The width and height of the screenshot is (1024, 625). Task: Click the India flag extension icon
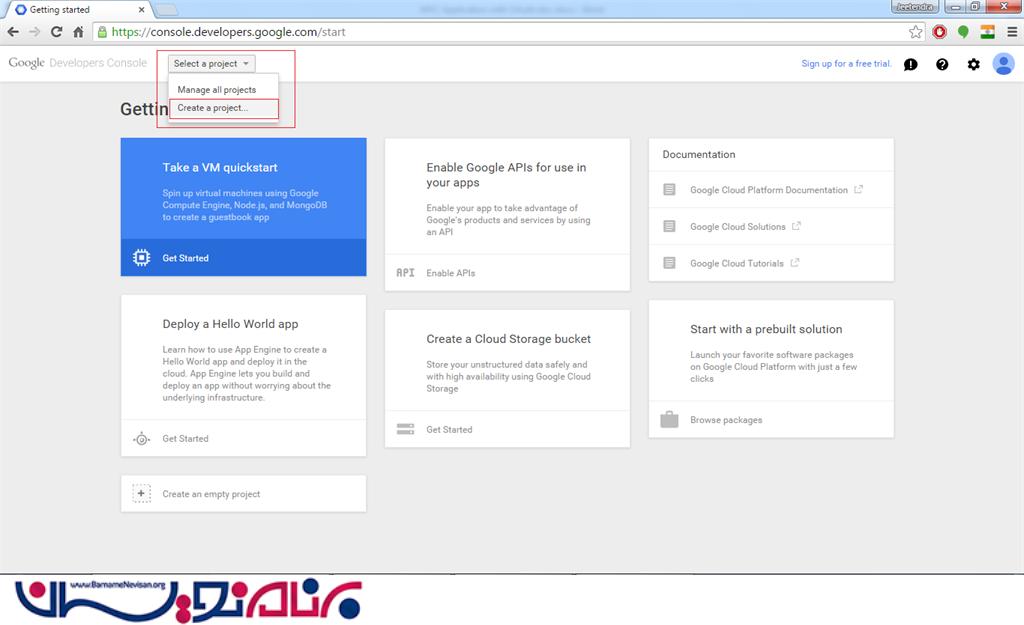point(987,32)
